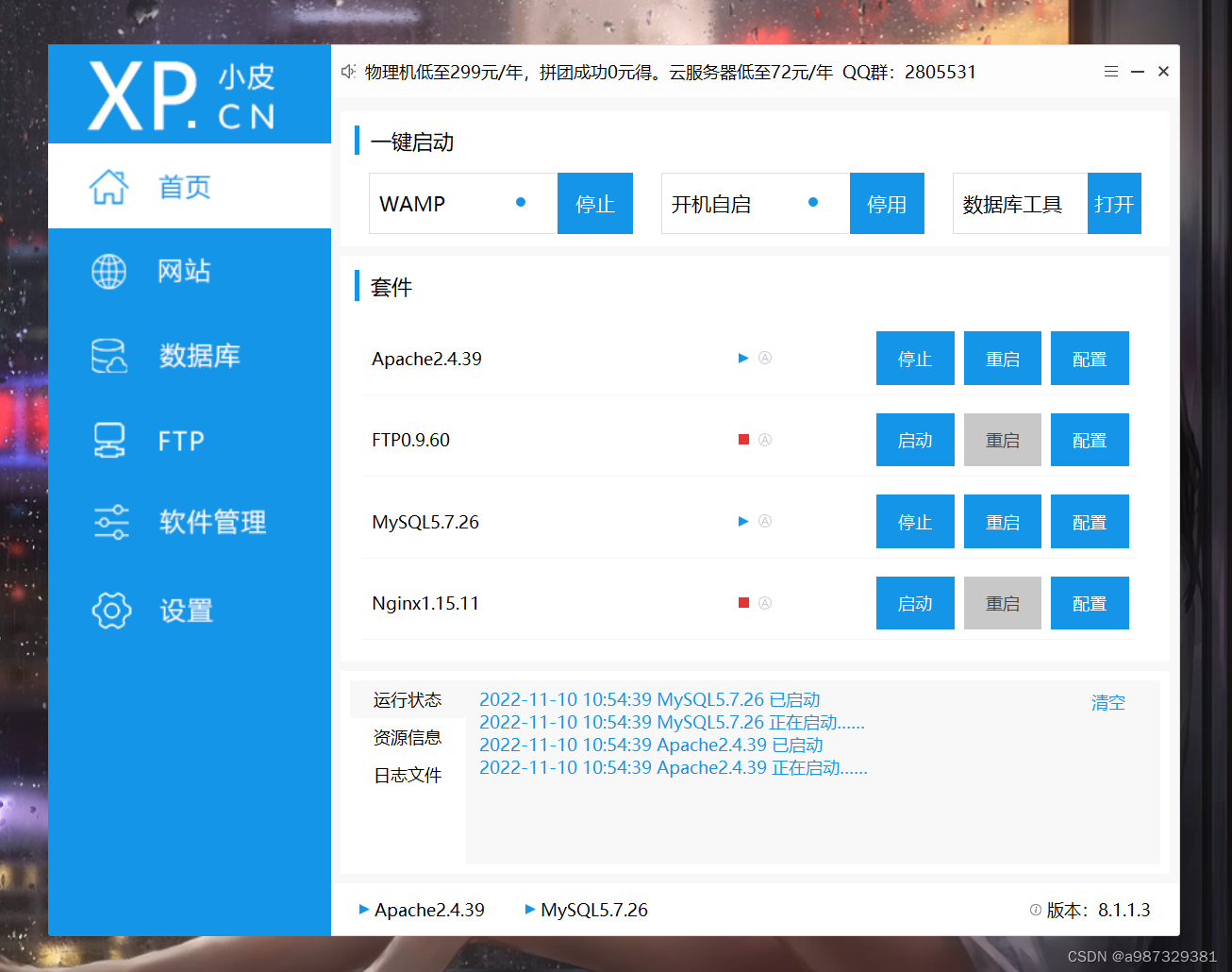Open the 首页 home page
This screenshot has width=1232, height=972.
pyautogui.click(x=190, y=186)
